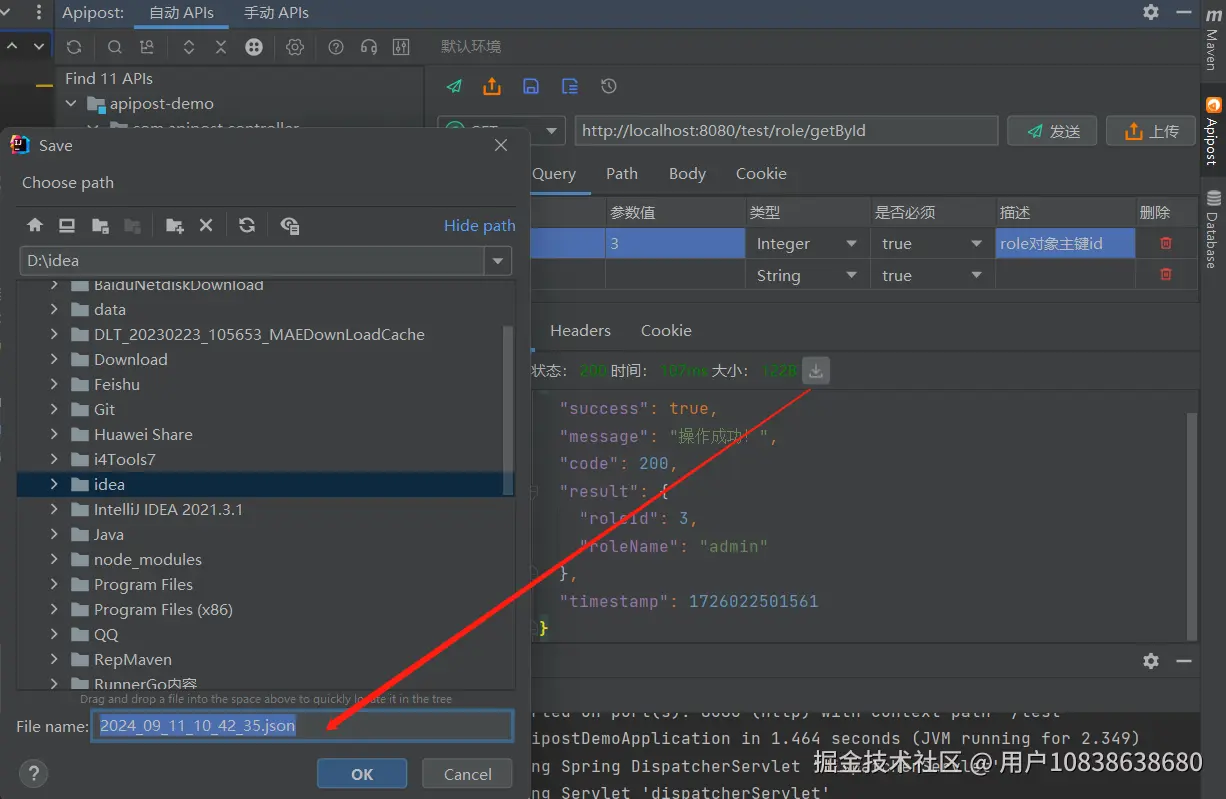Refresh the file tree in Save dialog

247,226
